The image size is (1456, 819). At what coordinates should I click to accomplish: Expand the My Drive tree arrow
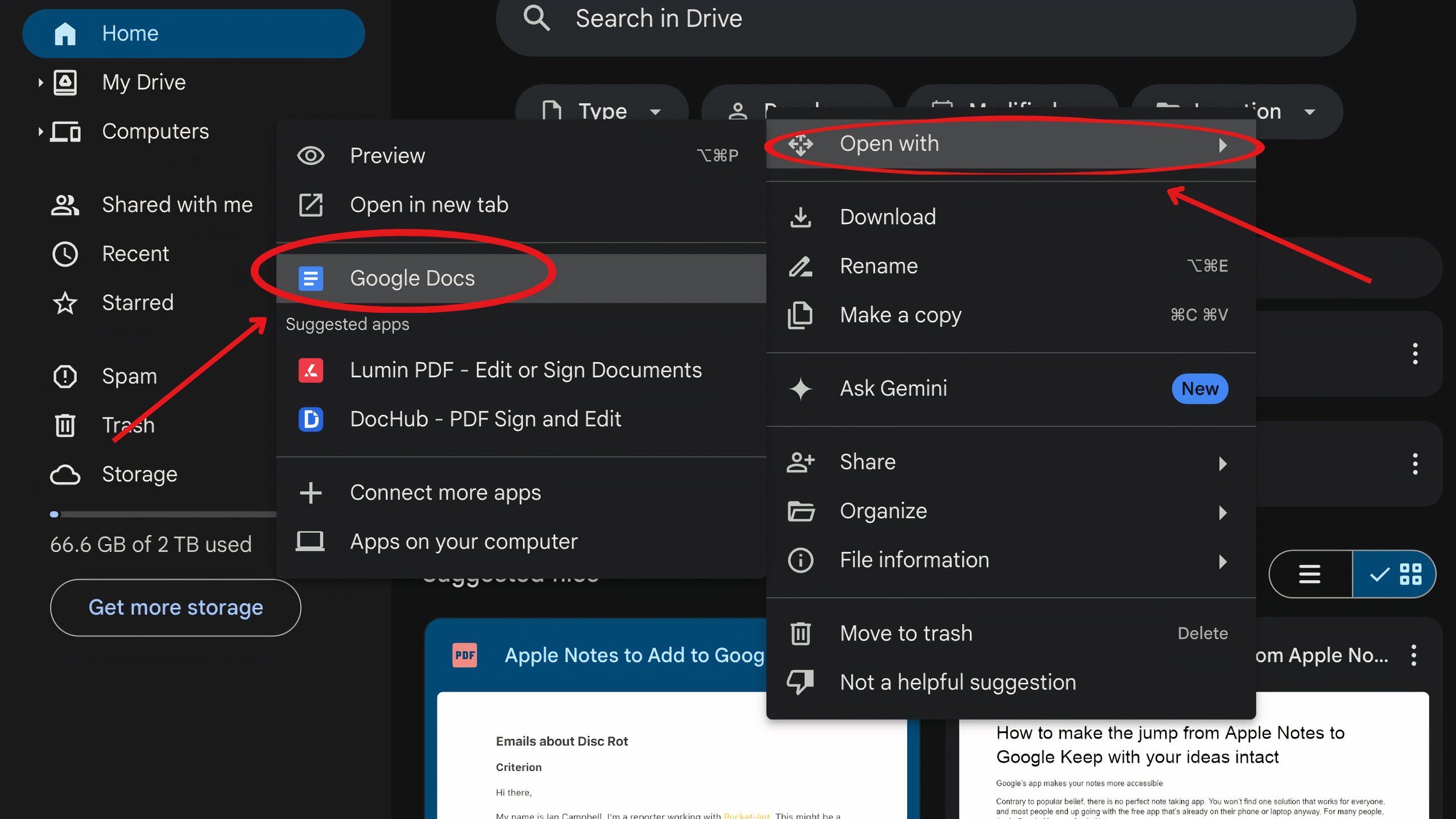(x=40, y=82)
